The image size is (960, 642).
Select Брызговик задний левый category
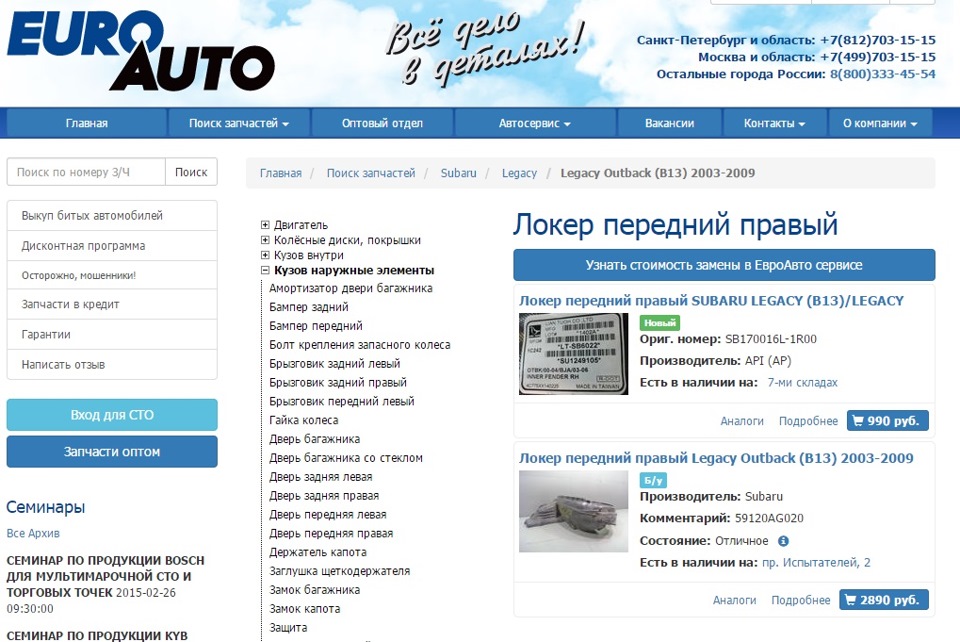tap(335, 364)
